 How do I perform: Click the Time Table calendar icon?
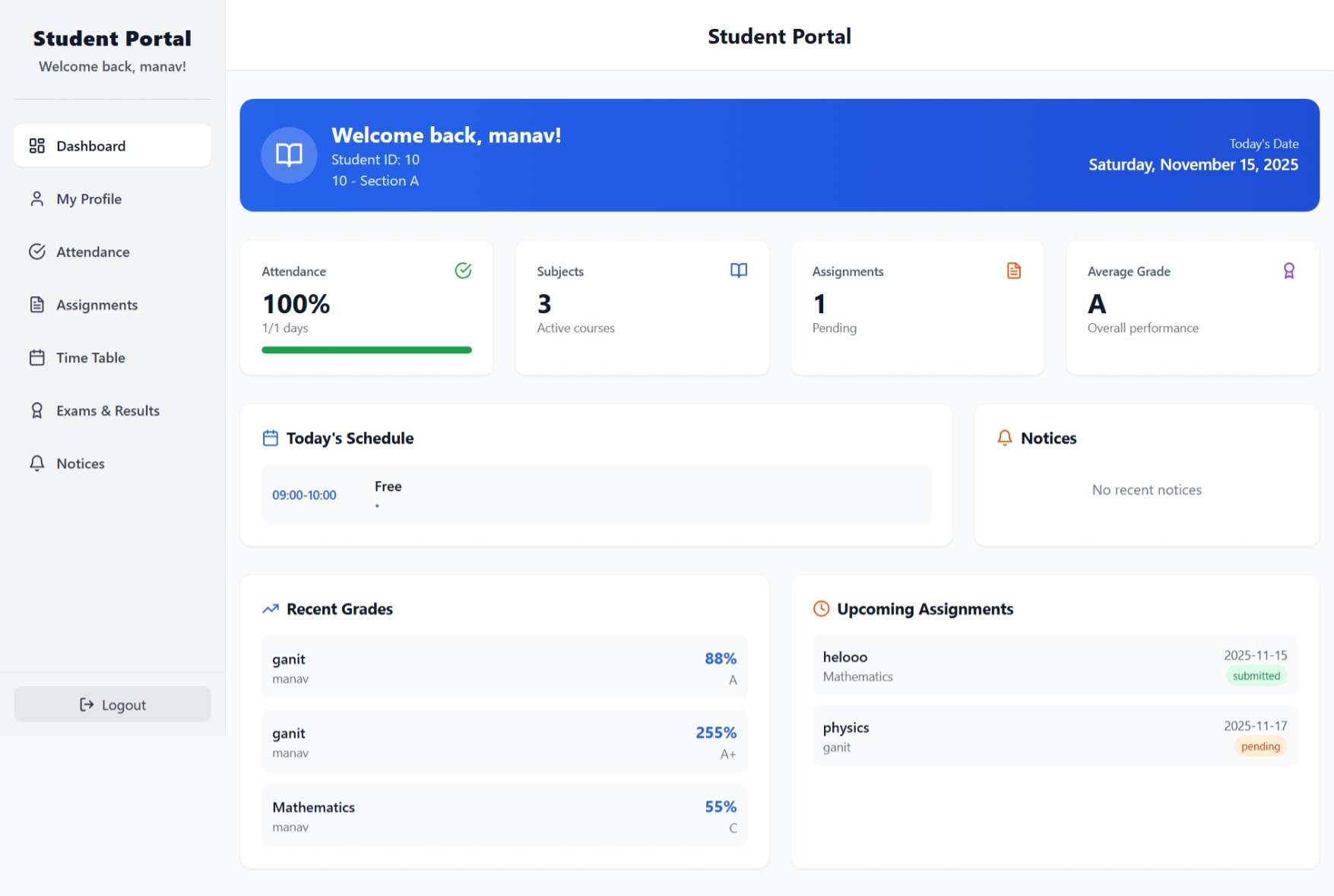36,357
